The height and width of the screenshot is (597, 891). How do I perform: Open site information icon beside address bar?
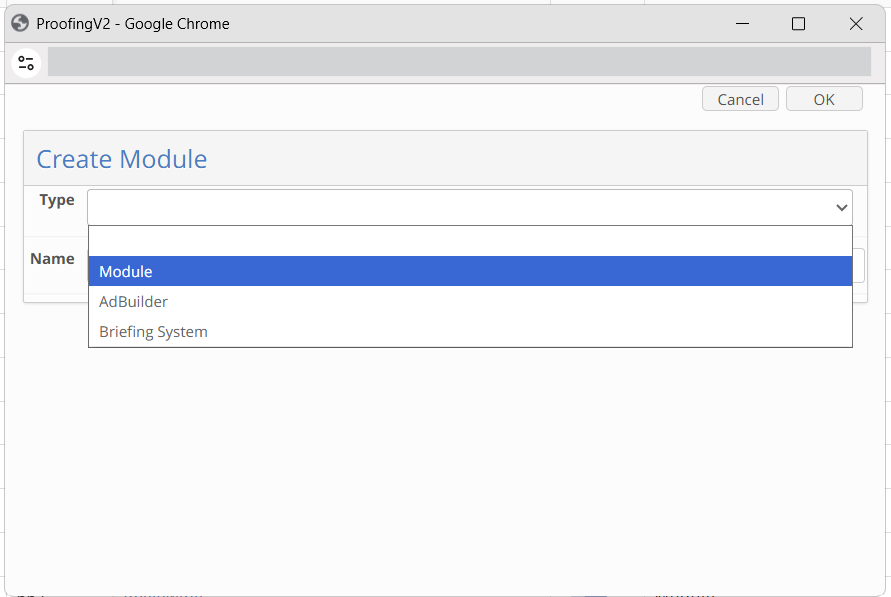click(26, 62)
